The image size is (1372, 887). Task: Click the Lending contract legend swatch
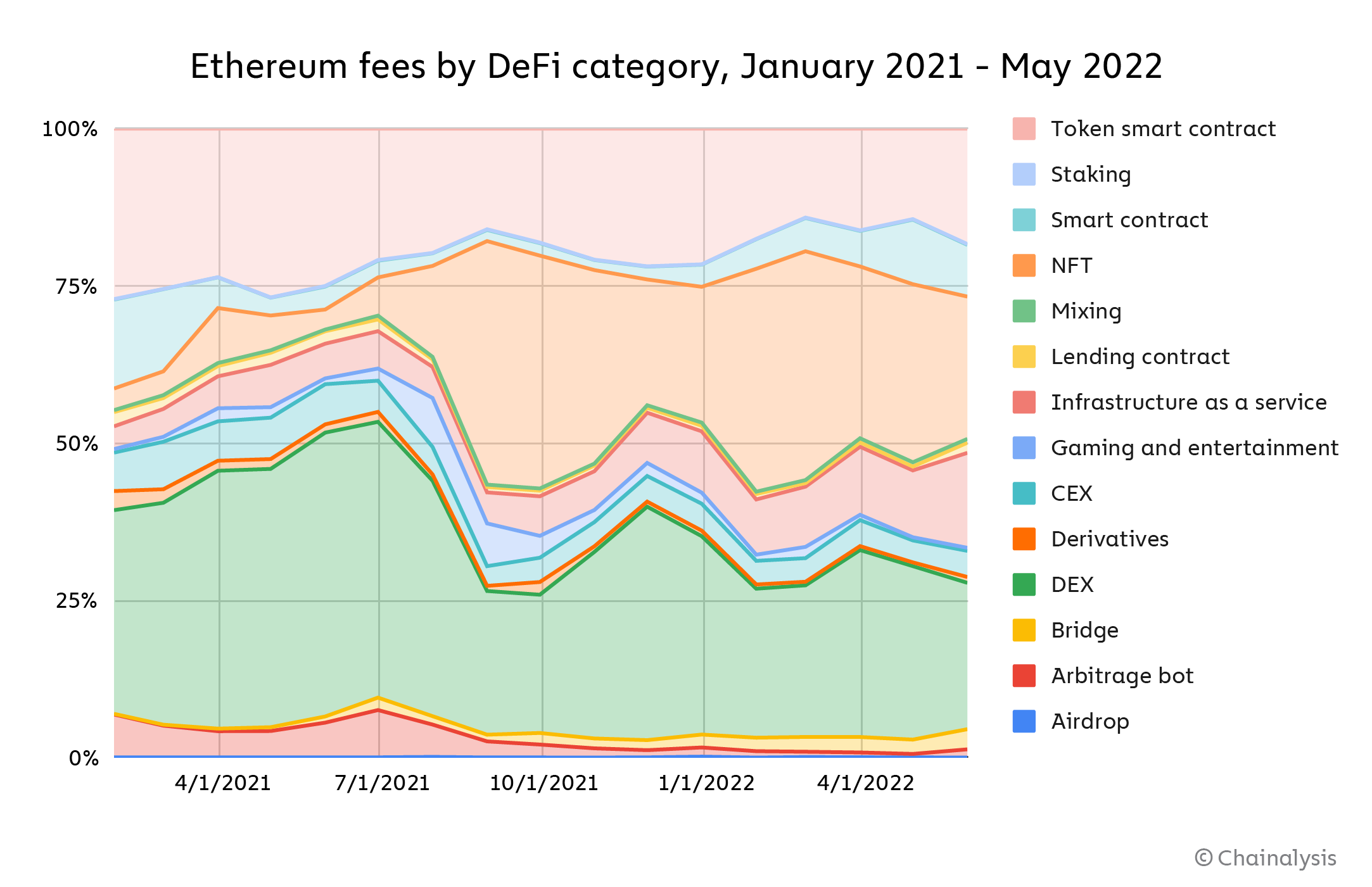click(x=1024, y=356)
